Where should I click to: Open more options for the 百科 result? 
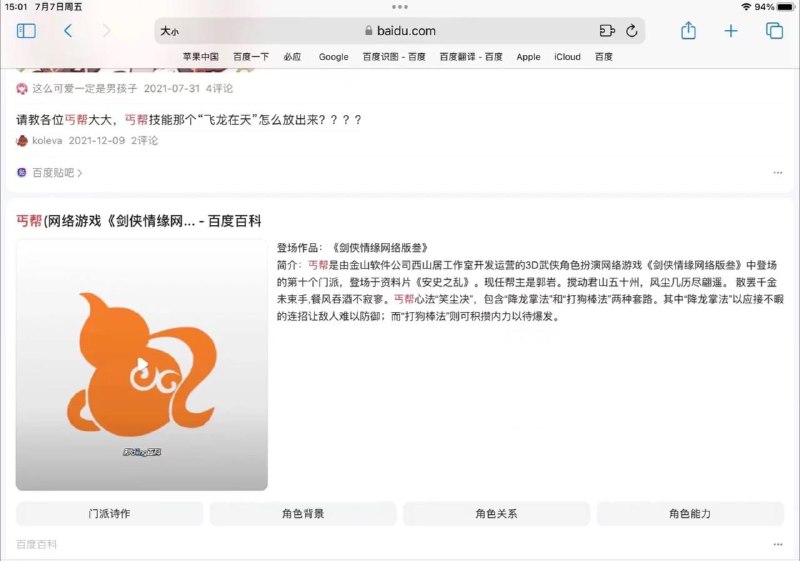[778, 545]
